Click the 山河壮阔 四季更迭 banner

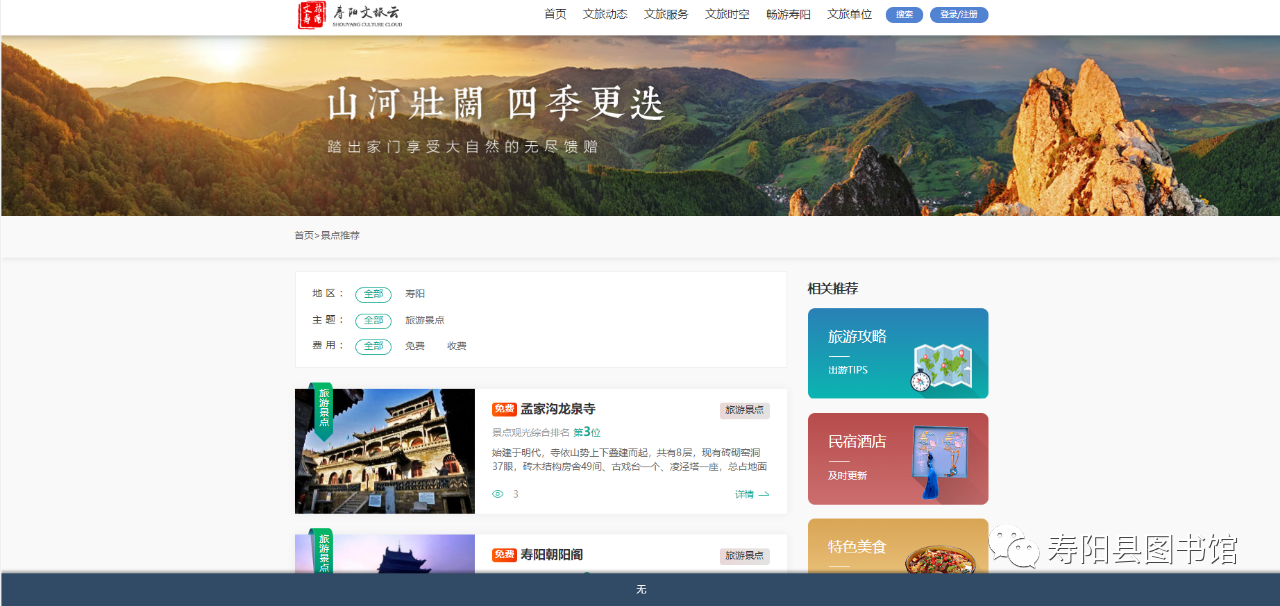click(640, 126)
